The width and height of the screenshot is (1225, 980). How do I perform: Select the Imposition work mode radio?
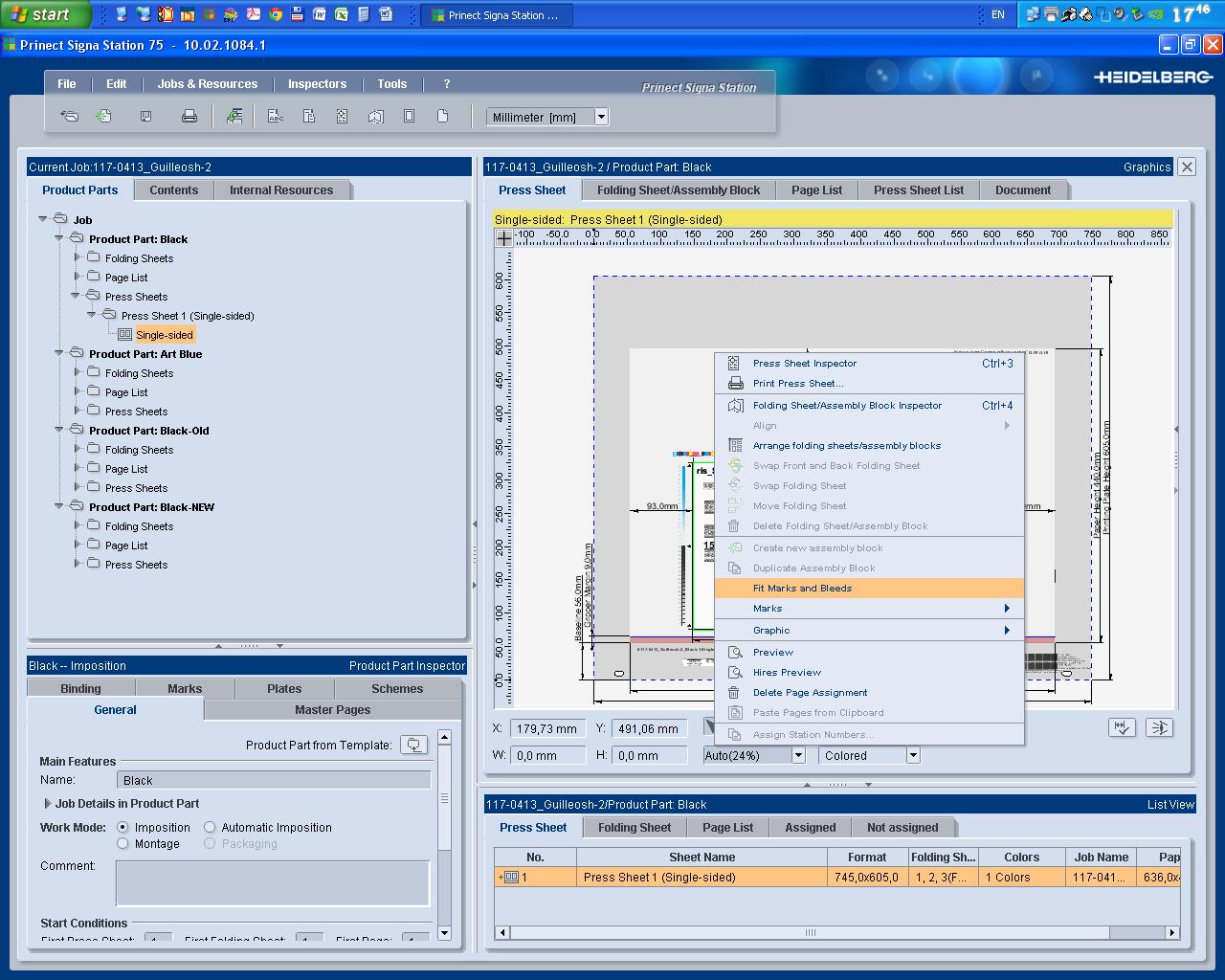tap(122, 827)
